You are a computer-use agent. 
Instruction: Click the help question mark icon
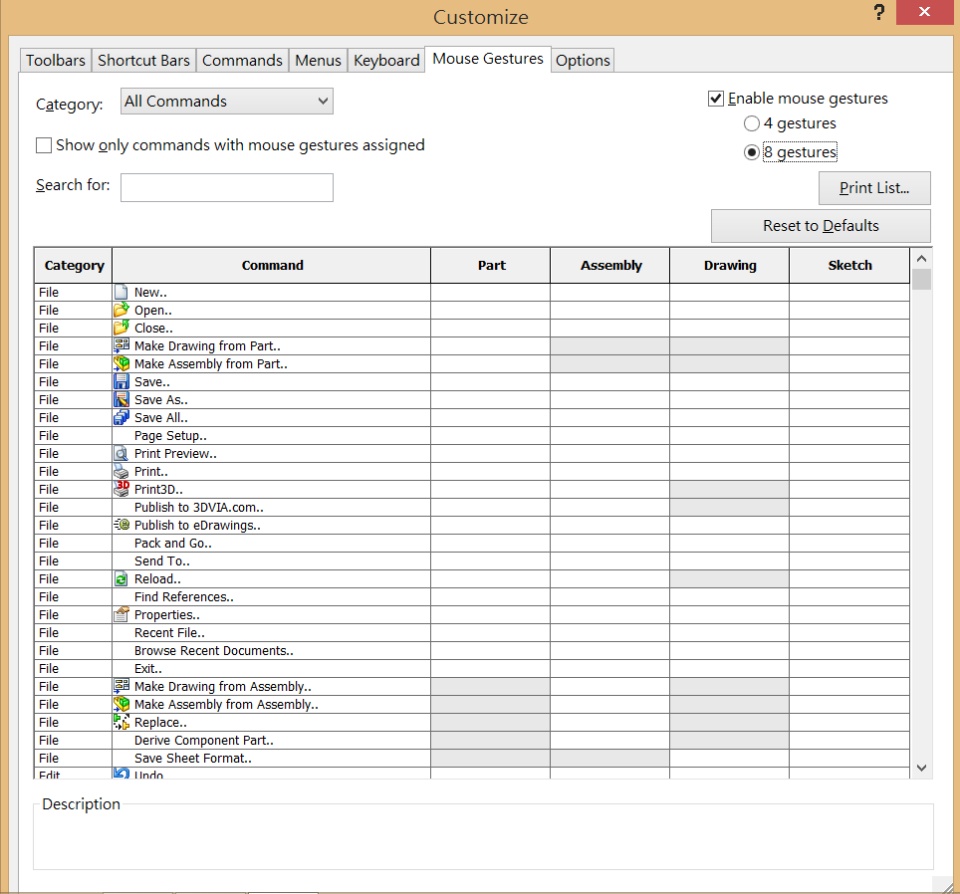879,12
